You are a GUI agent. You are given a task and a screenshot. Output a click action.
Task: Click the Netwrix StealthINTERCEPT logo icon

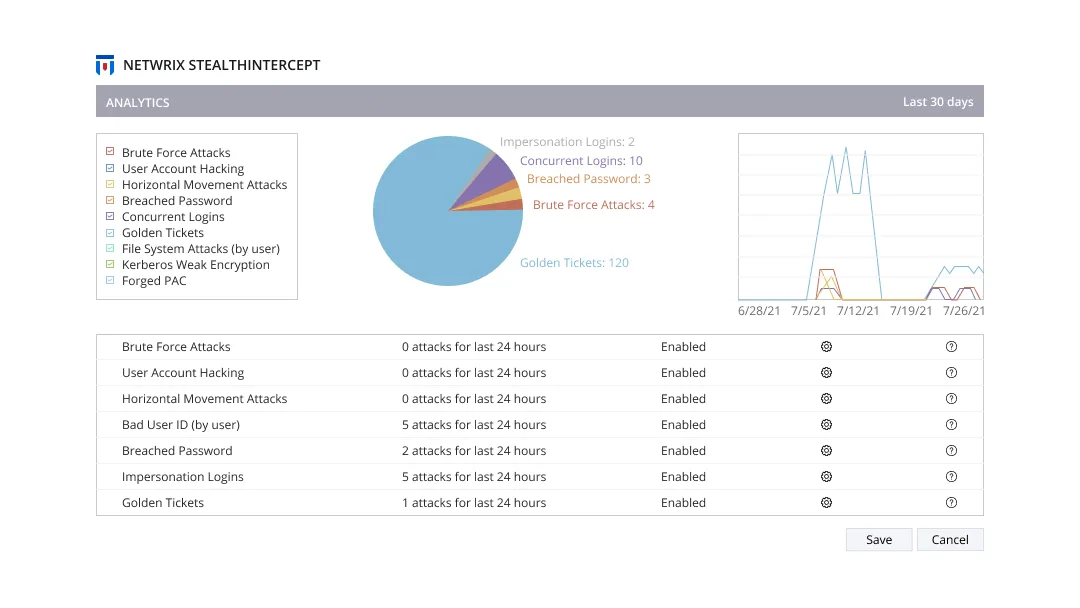(x=105, y=65)
